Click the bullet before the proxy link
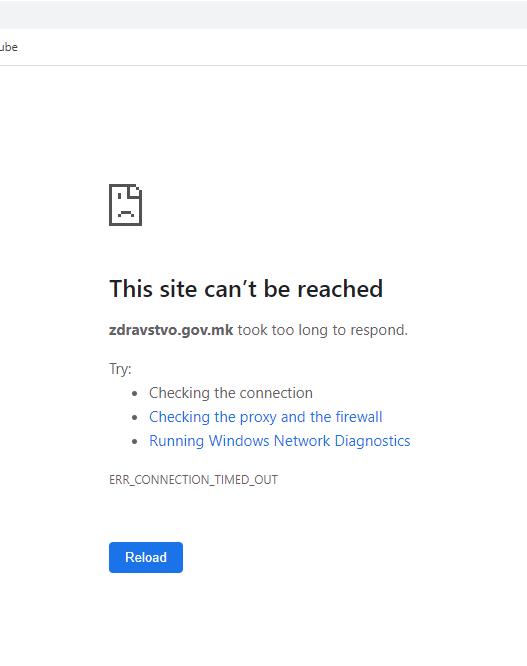 (x=135, y=418)
